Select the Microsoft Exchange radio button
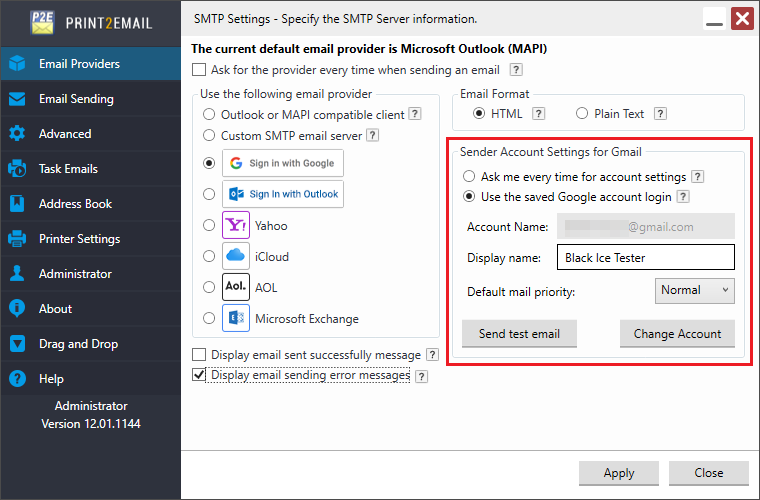Viewport: 760px width, 500px height. click(209, 318)
